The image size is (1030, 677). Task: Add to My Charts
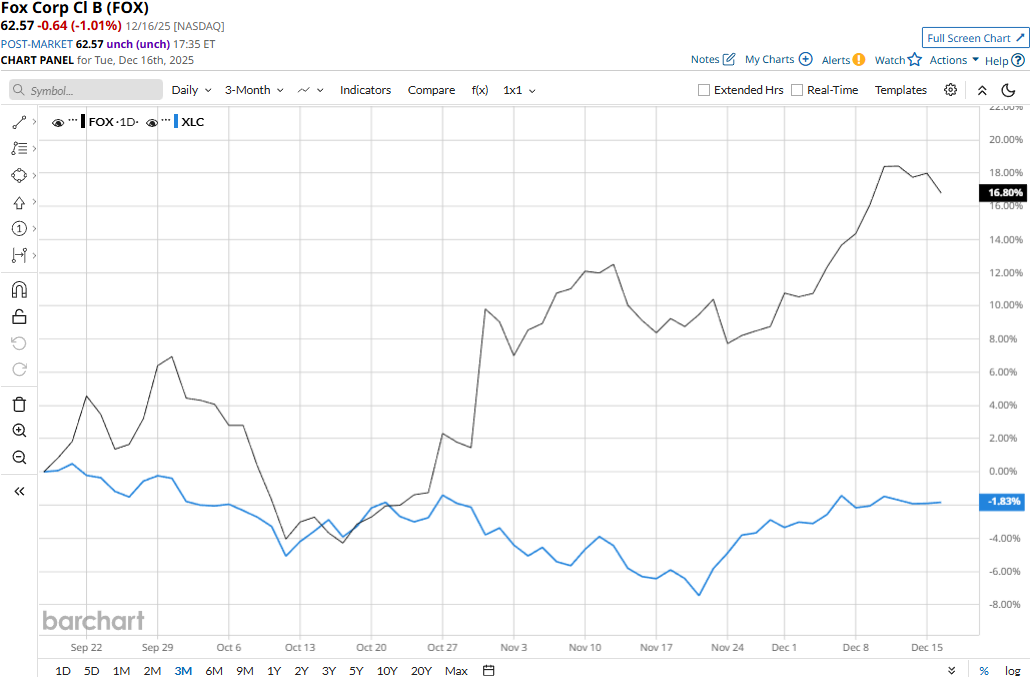click(x=778, y=59)
